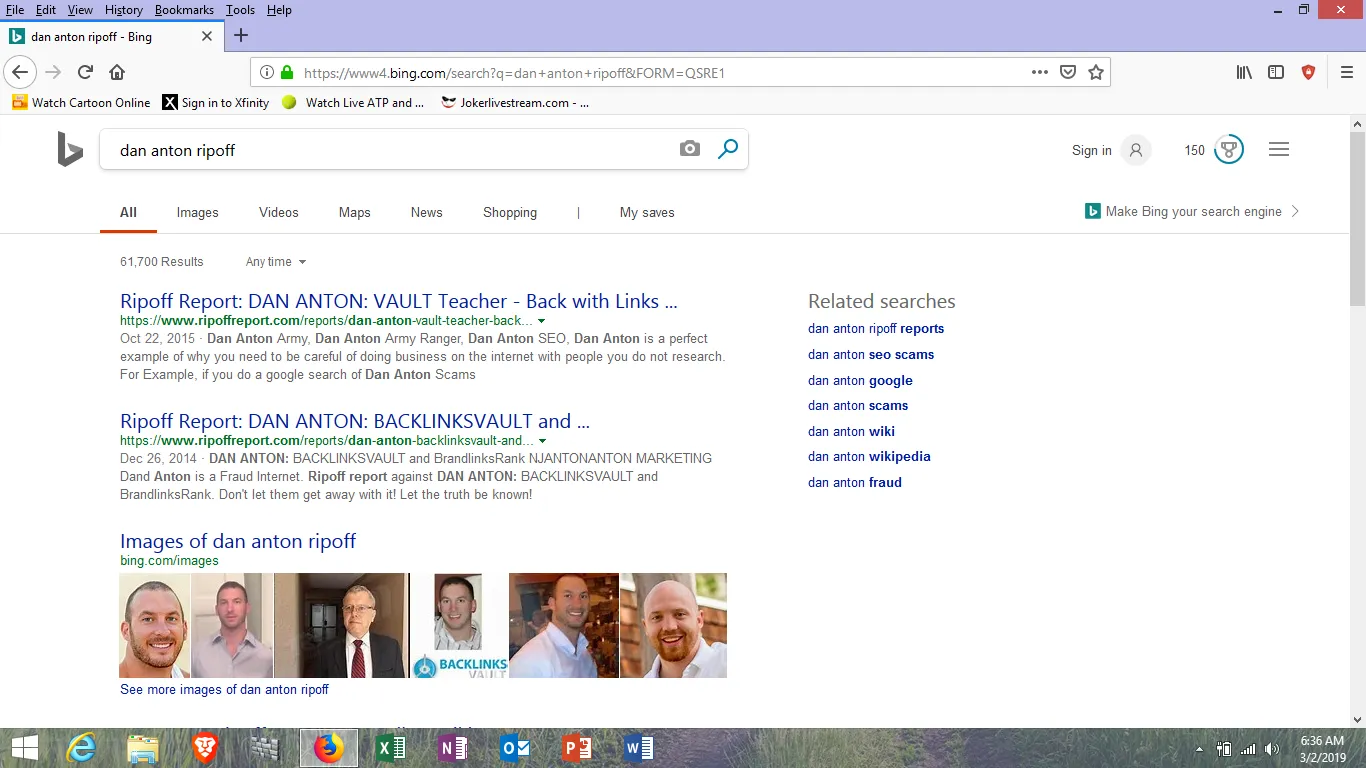Open the BACKLINKS VAULT image thumbnail
This screenshot has width=1366, height=768.
[459, 626]
